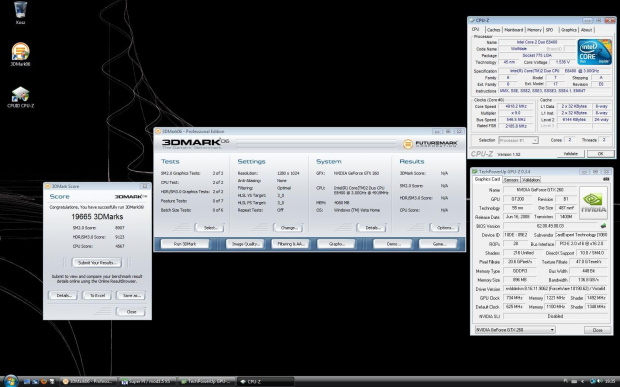Open the Recycle Bin desktop icon

tap(20, 12)
